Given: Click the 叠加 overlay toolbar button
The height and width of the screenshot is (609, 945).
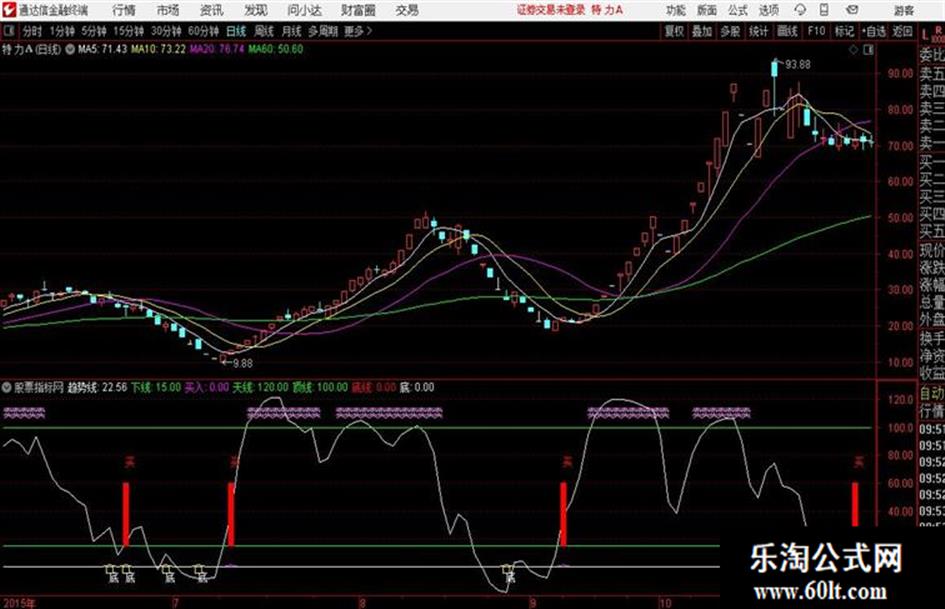Looking at the screenshot, I should pos(702,31).
